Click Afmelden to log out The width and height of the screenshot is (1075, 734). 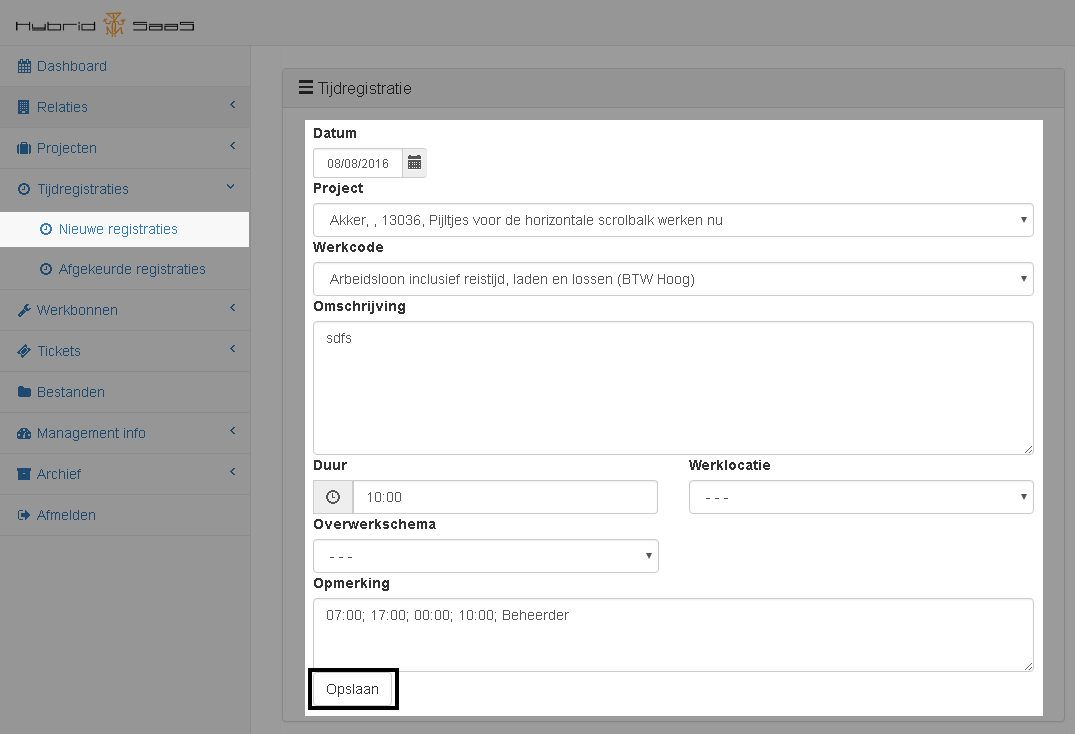66,515
